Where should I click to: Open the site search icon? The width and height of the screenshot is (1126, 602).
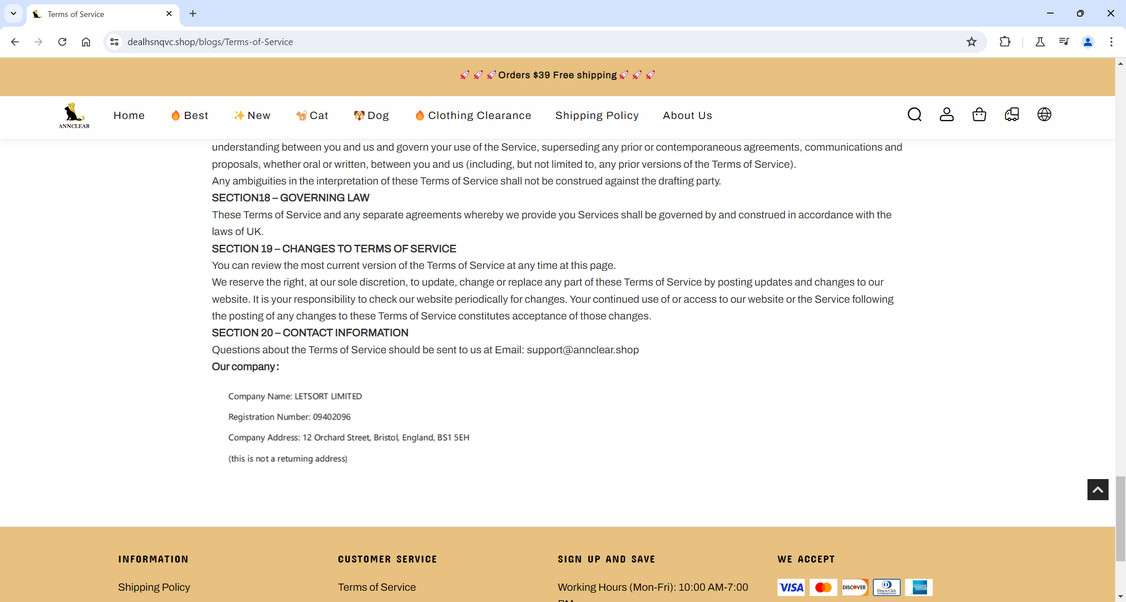914,114
